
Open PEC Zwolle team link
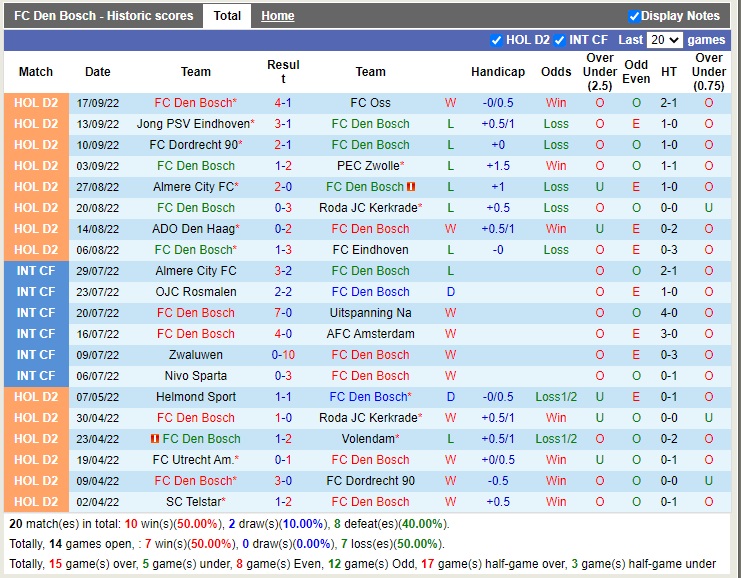click(x=370, y=166)
